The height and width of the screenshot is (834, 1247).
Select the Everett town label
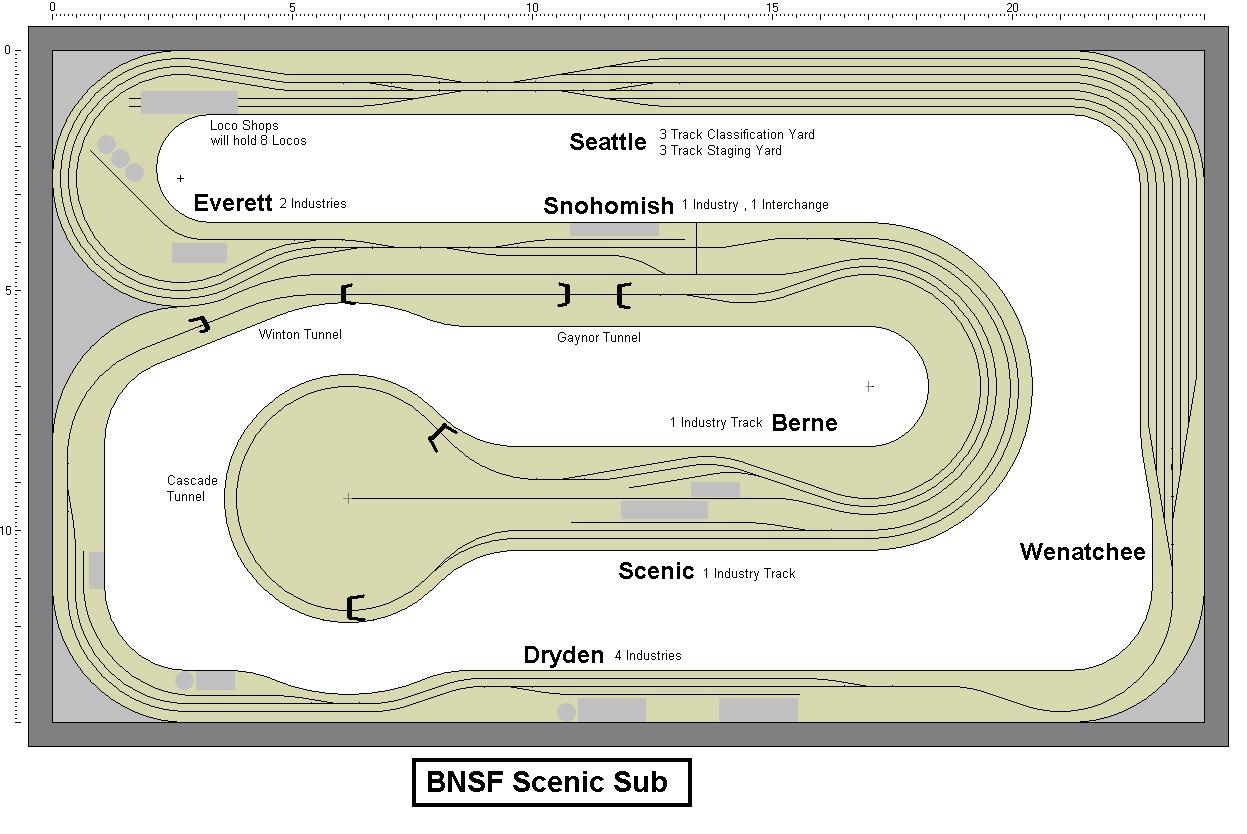pos(233,203)
